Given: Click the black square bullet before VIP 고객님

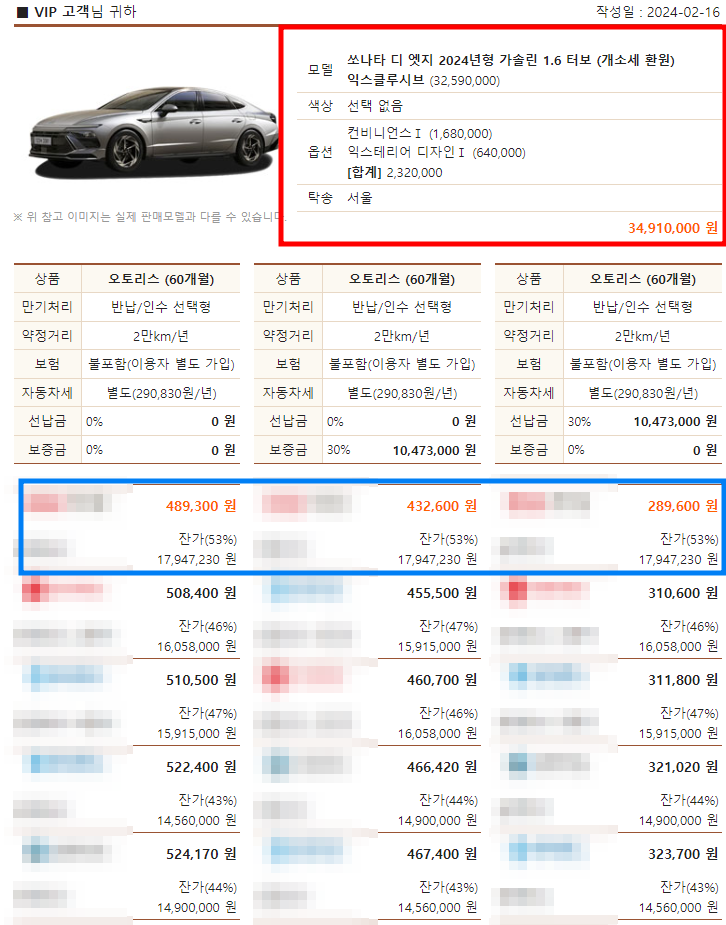Looking at the screenshot, I should click(x=22, y=12).
